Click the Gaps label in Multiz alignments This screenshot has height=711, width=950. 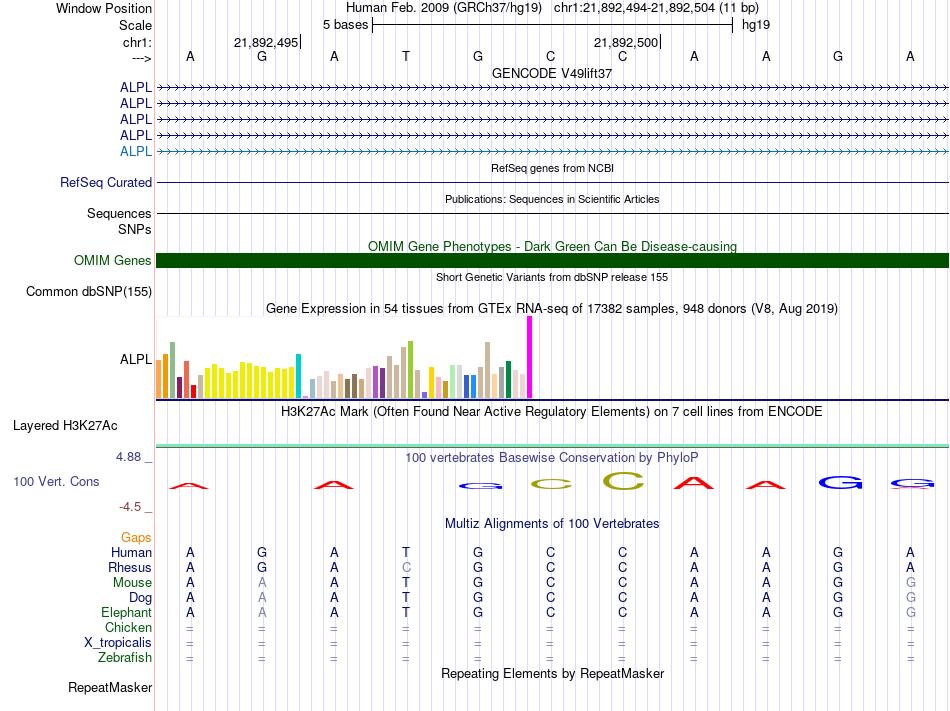(x=136, y=537)
